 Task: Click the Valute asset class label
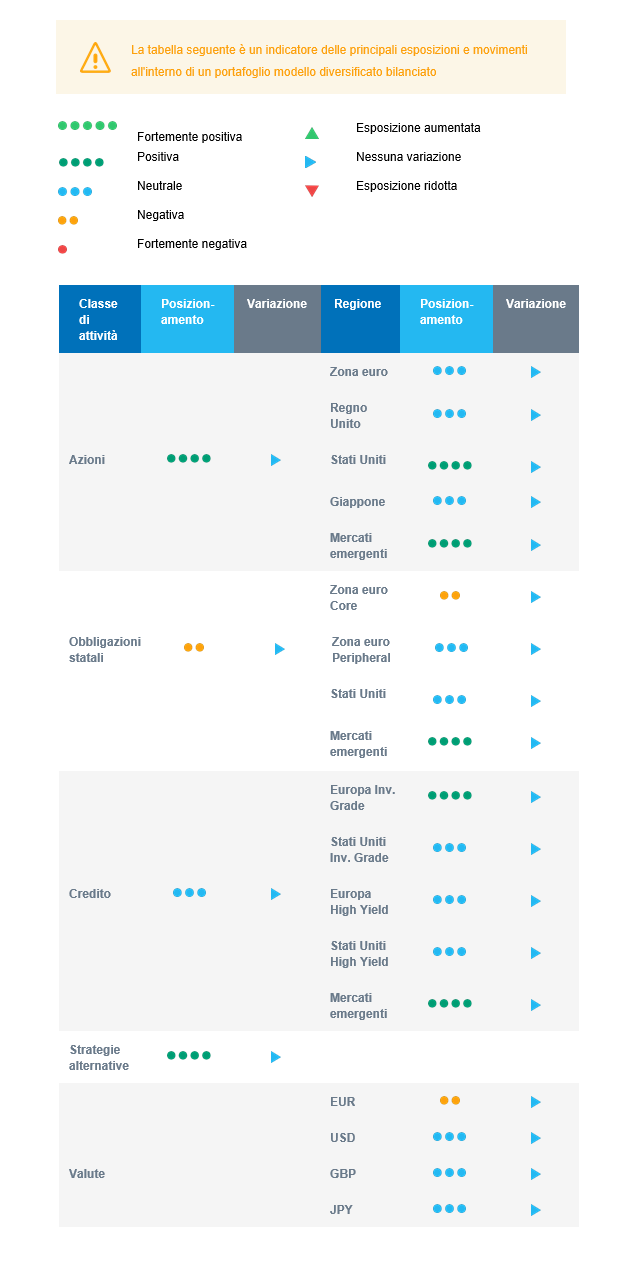(87, 1174)
